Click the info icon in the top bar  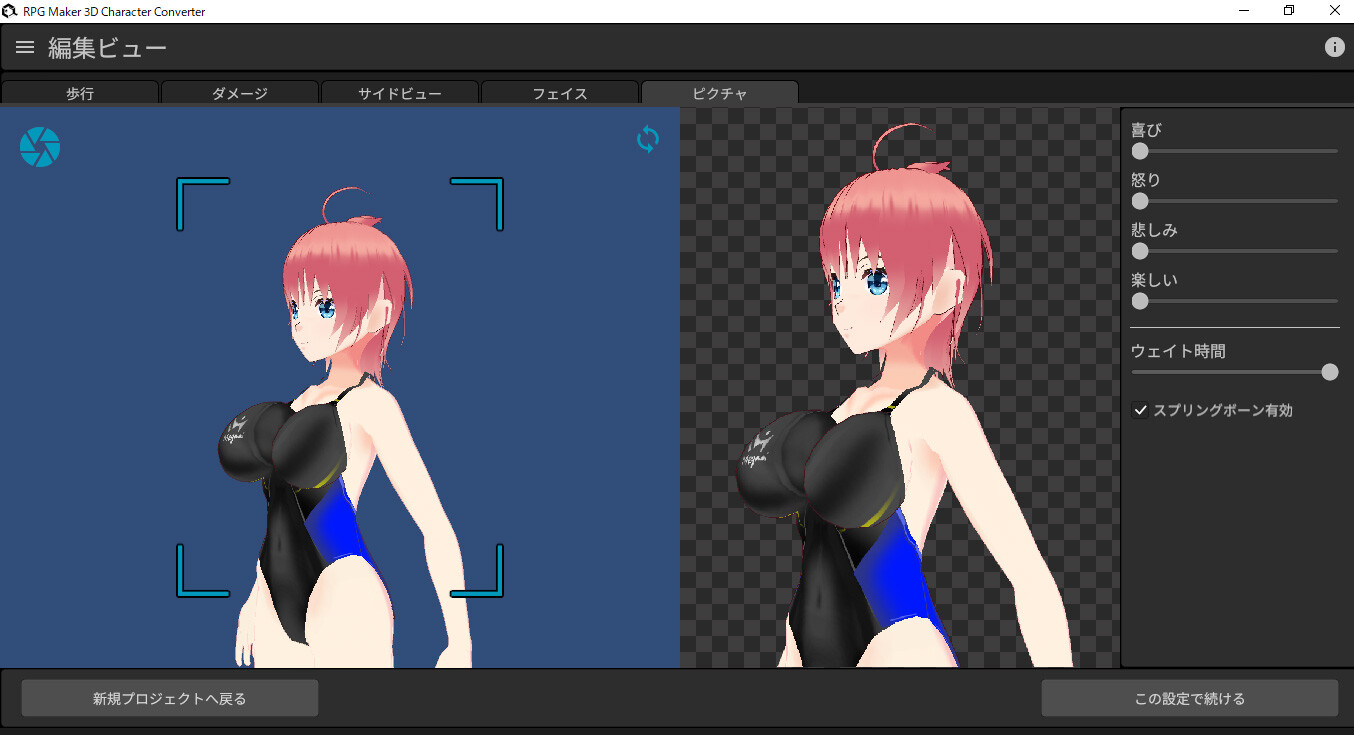[1335, 46]
